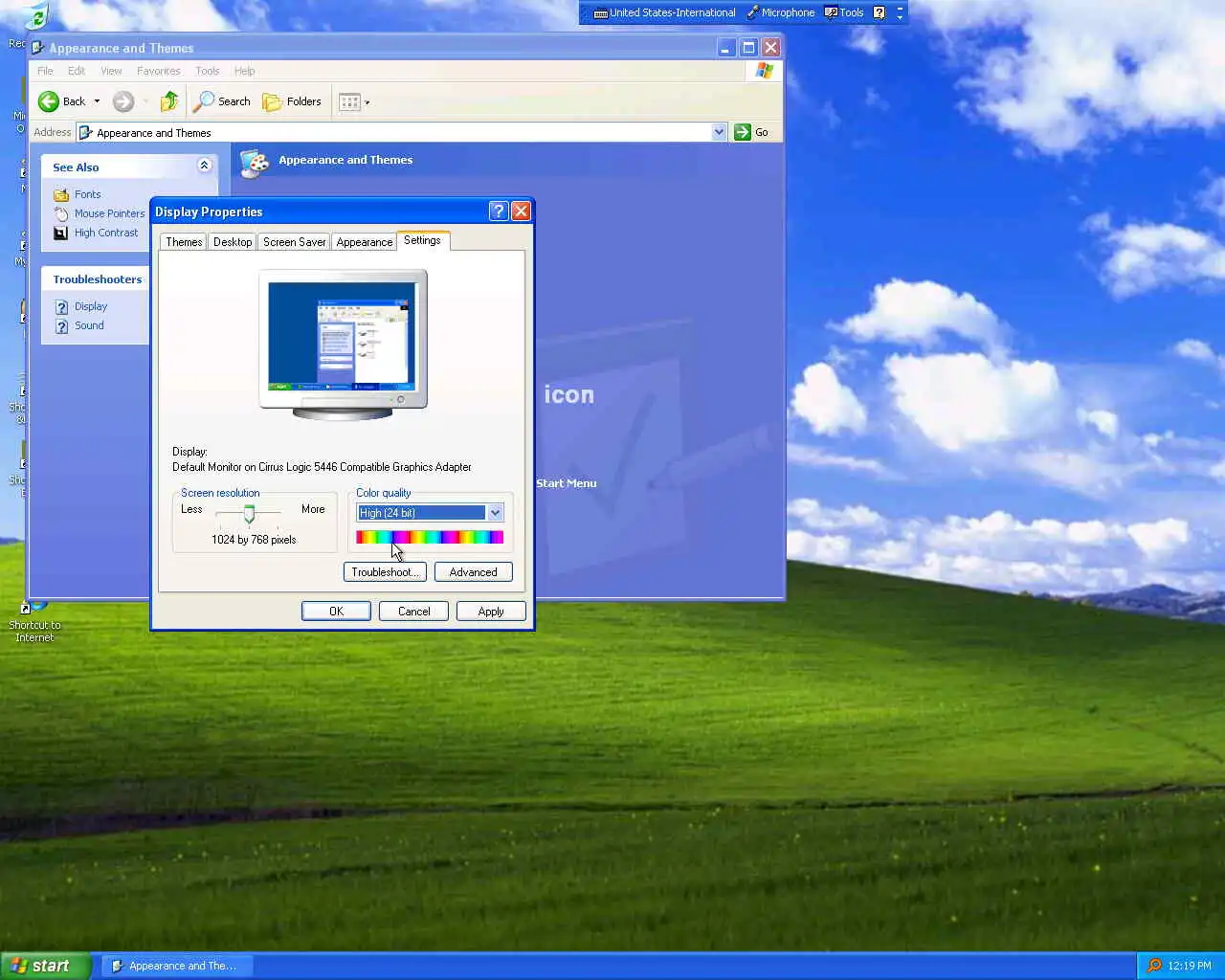Collapse the See Also panel

[204, 166]
